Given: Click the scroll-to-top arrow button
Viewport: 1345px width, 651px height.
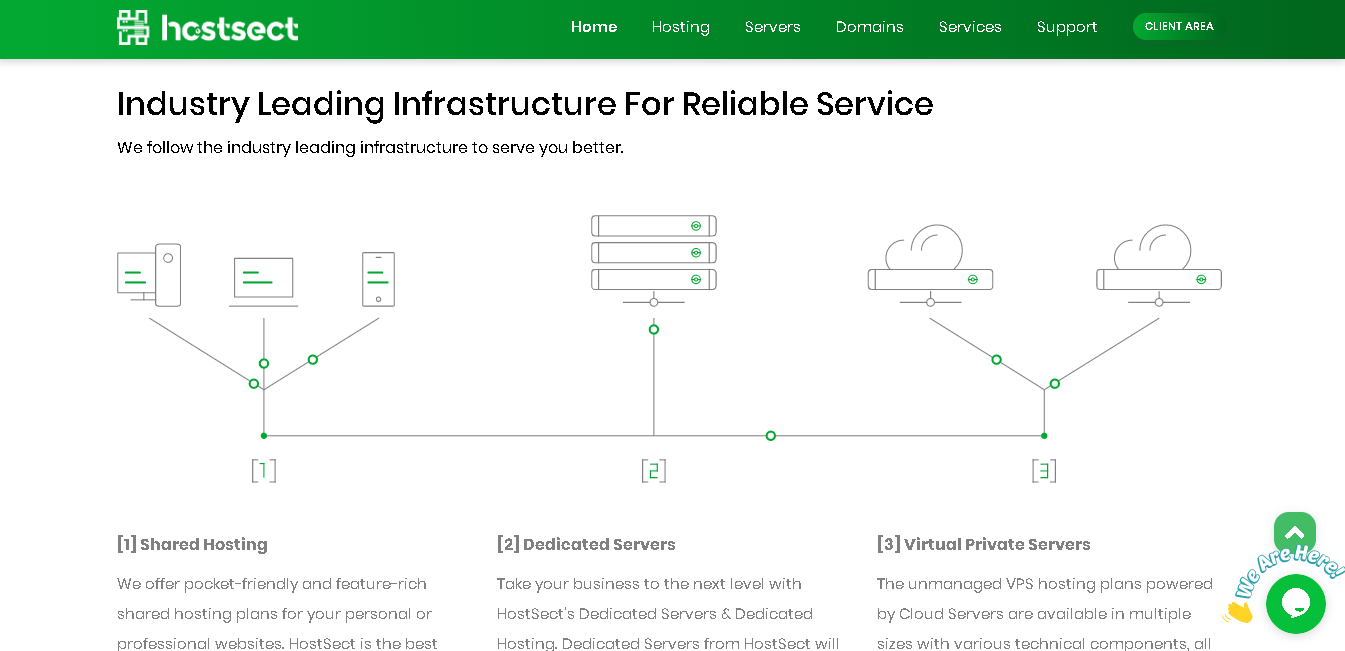Looking at the screenshot, I should click(x=1294, y=533).
